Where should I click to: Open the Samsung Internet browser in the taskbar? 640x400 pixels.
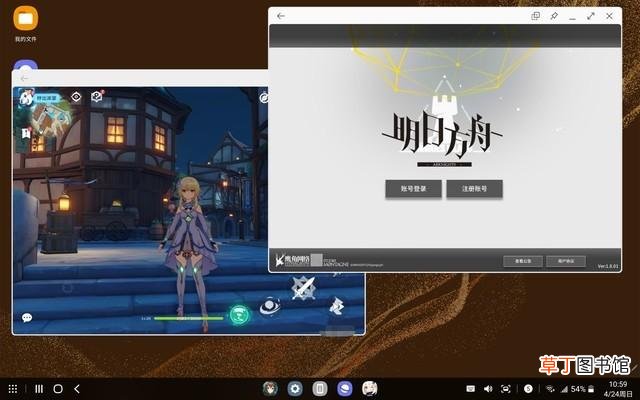pos(344,389)
